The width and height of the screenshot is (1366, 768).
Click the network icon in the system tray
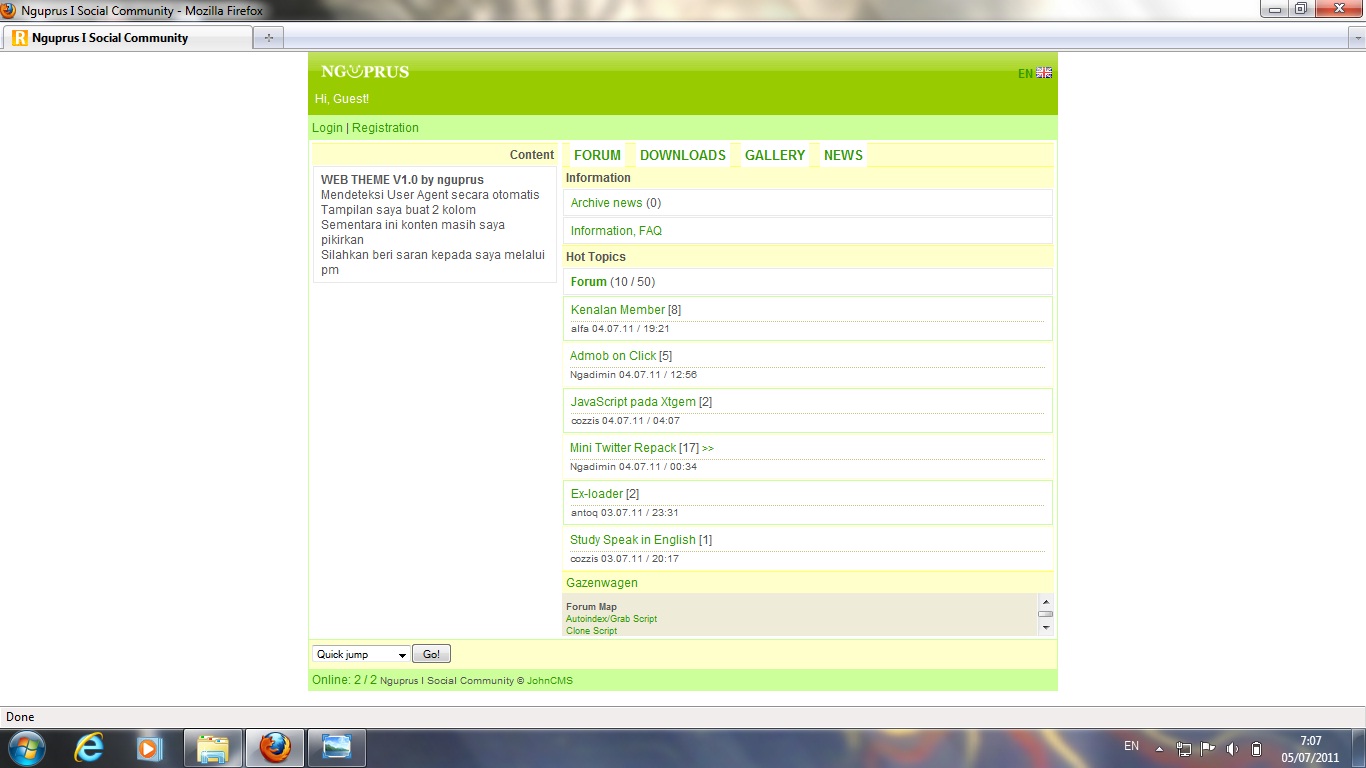click(1184, 748)
